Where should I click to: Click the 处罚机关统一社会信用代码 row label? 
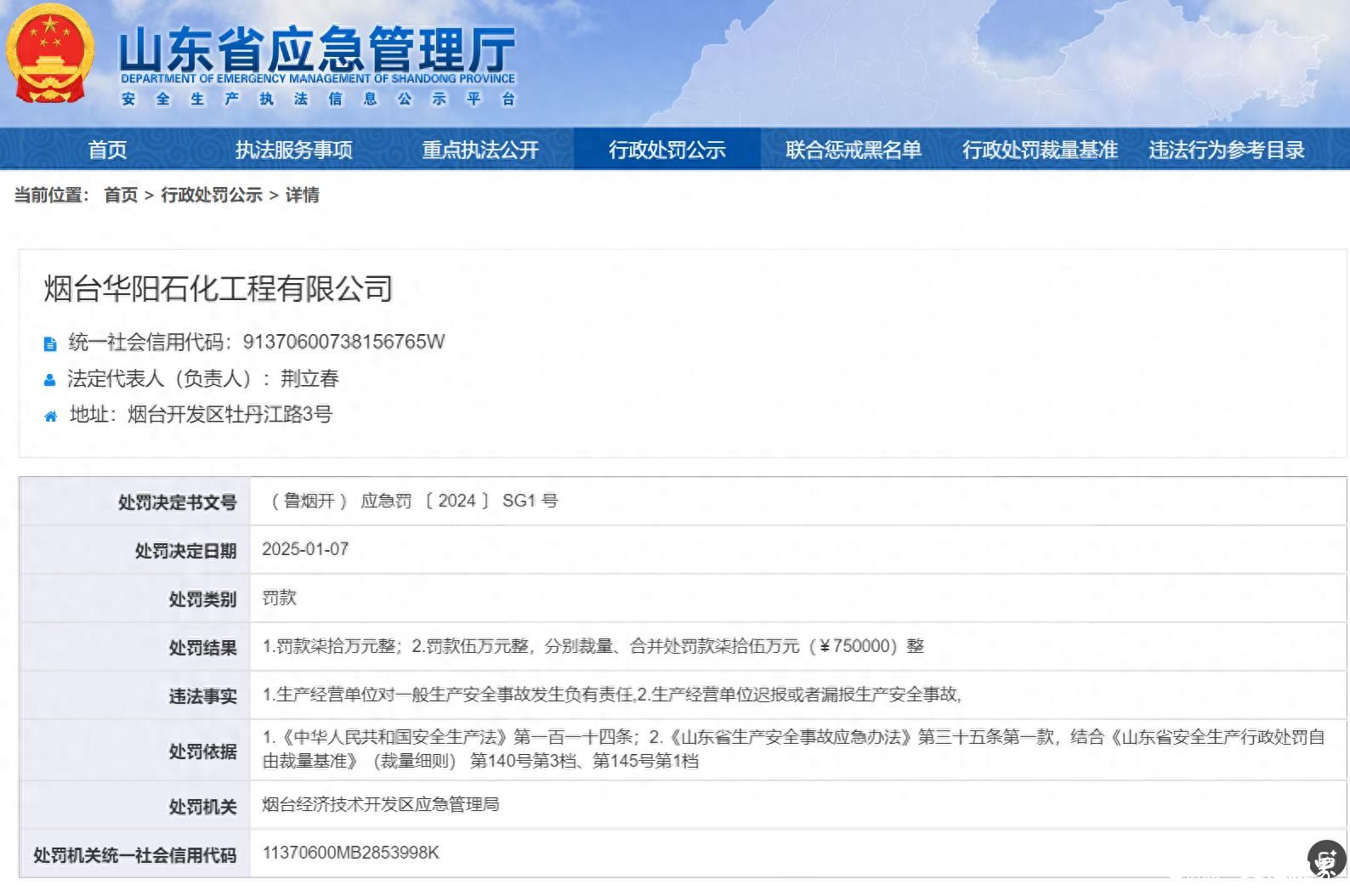click(x=134, y=855)
